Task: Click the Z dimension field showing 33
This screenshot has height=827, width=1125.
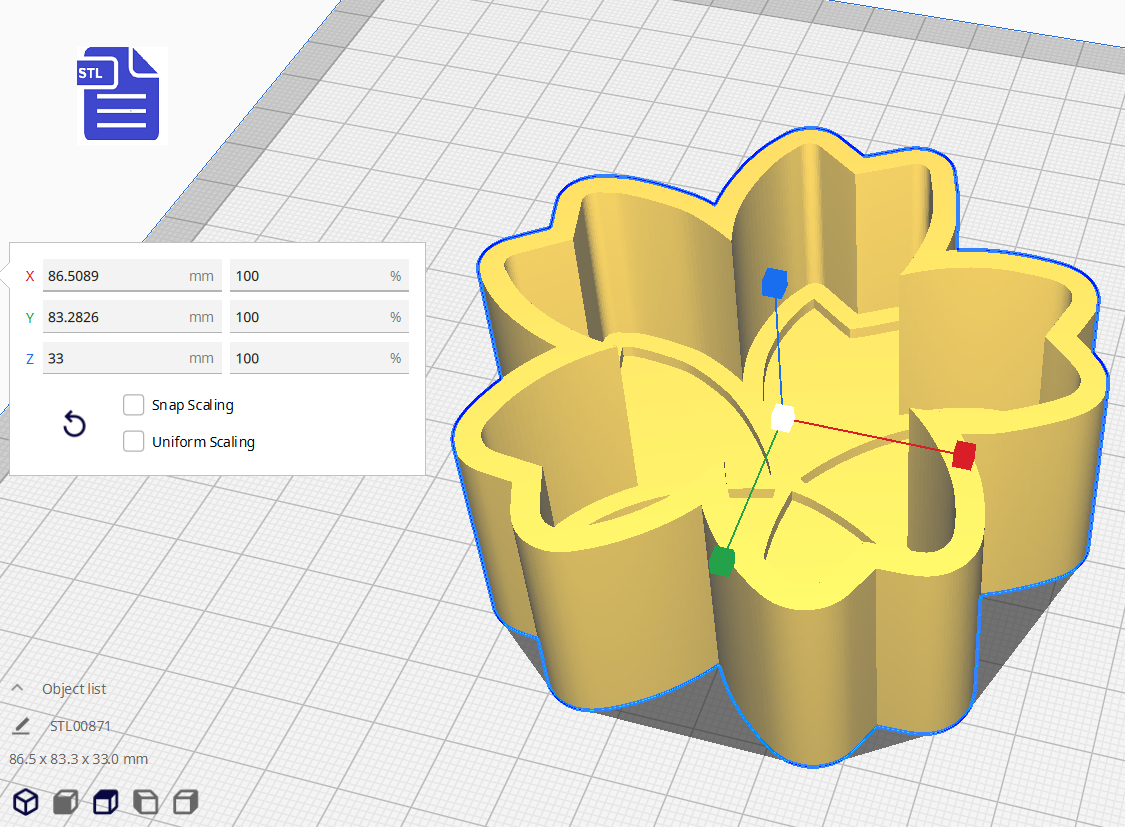Action: pyautogui.click(x=115, y=358)
